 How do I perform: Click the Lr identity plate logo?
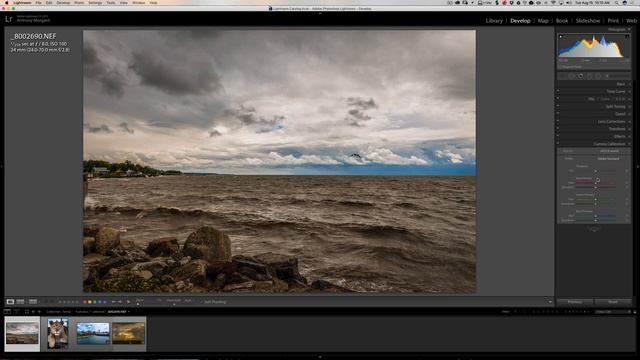pos(9,19)
